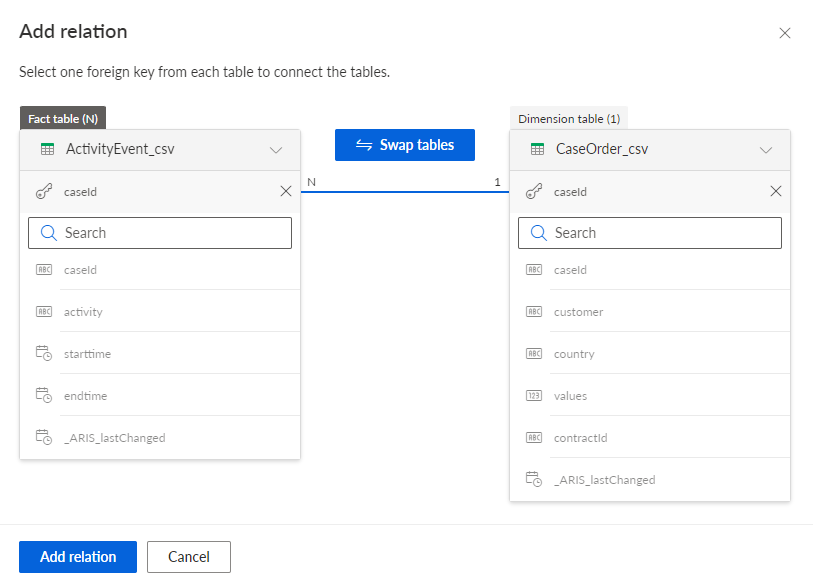The image size is (813, 584).
Task: Click ABC text type icon beside country
Action: 534,354
